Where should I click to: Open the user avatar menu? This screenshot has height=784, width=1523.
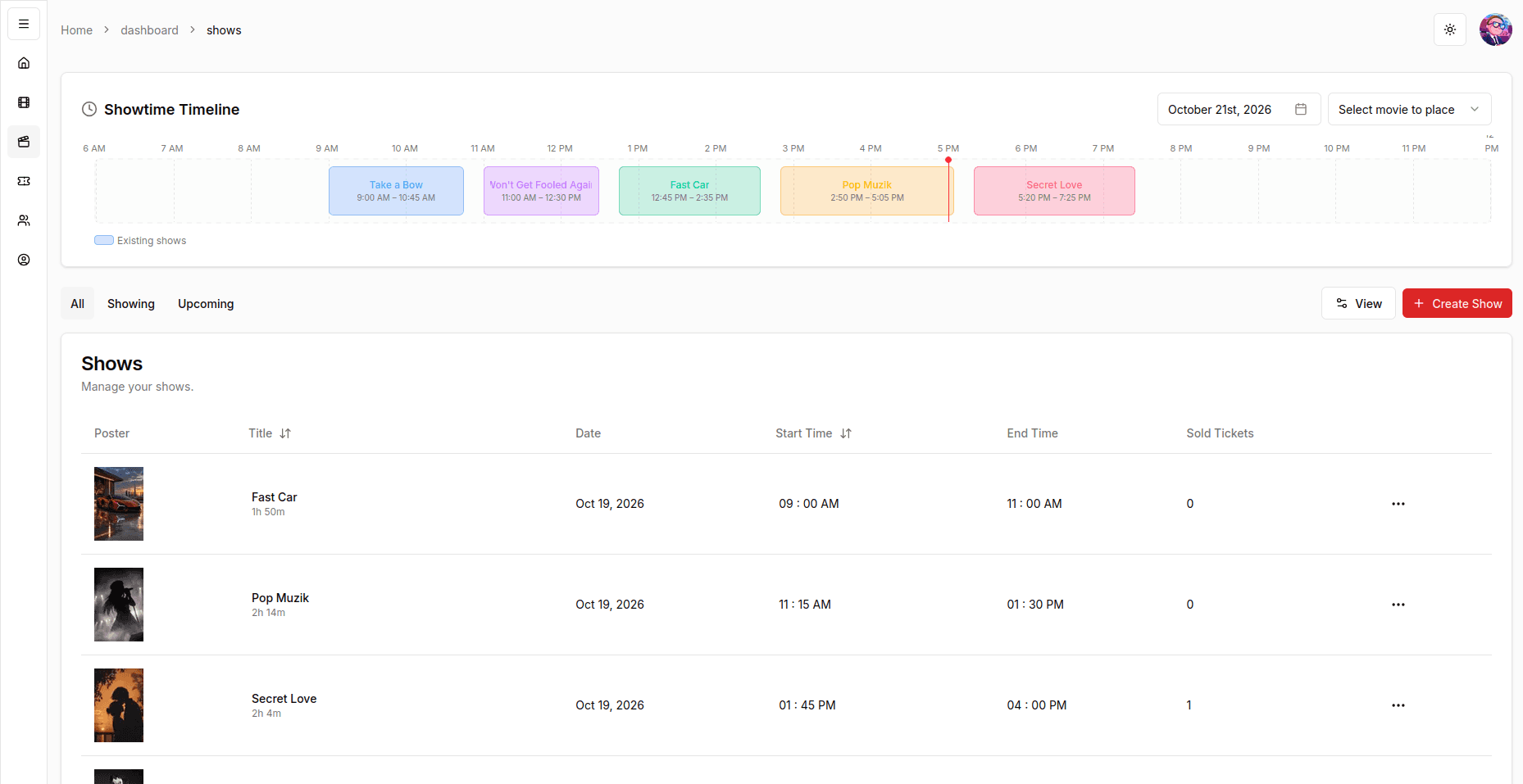pyautogui.click(x=1496, y=29)
